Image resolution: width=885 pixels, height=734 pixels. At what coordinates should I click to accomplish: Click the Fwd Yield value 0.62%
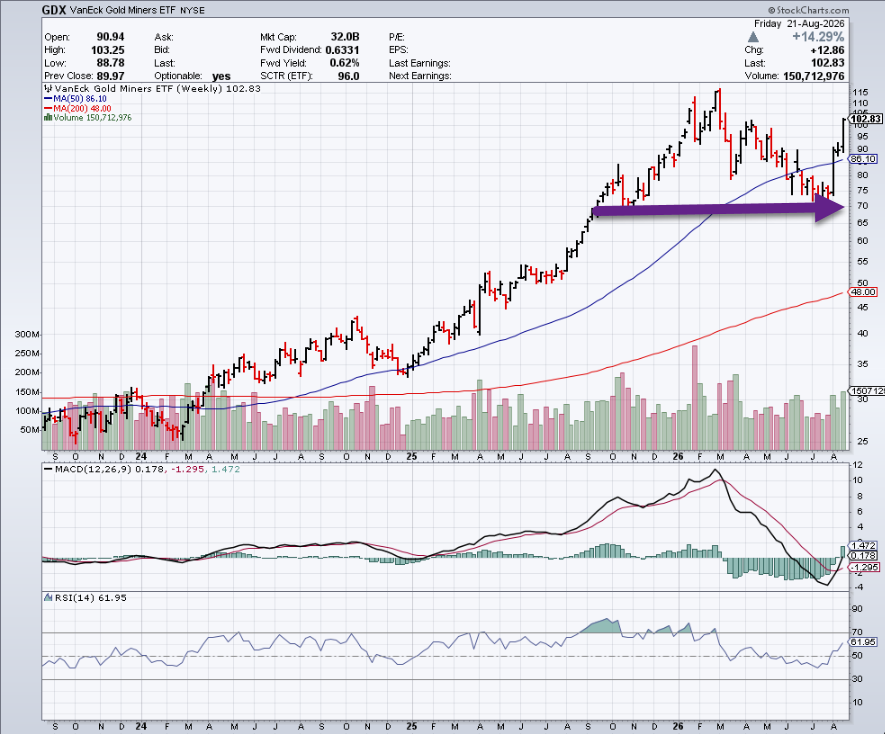pos(344,63)
